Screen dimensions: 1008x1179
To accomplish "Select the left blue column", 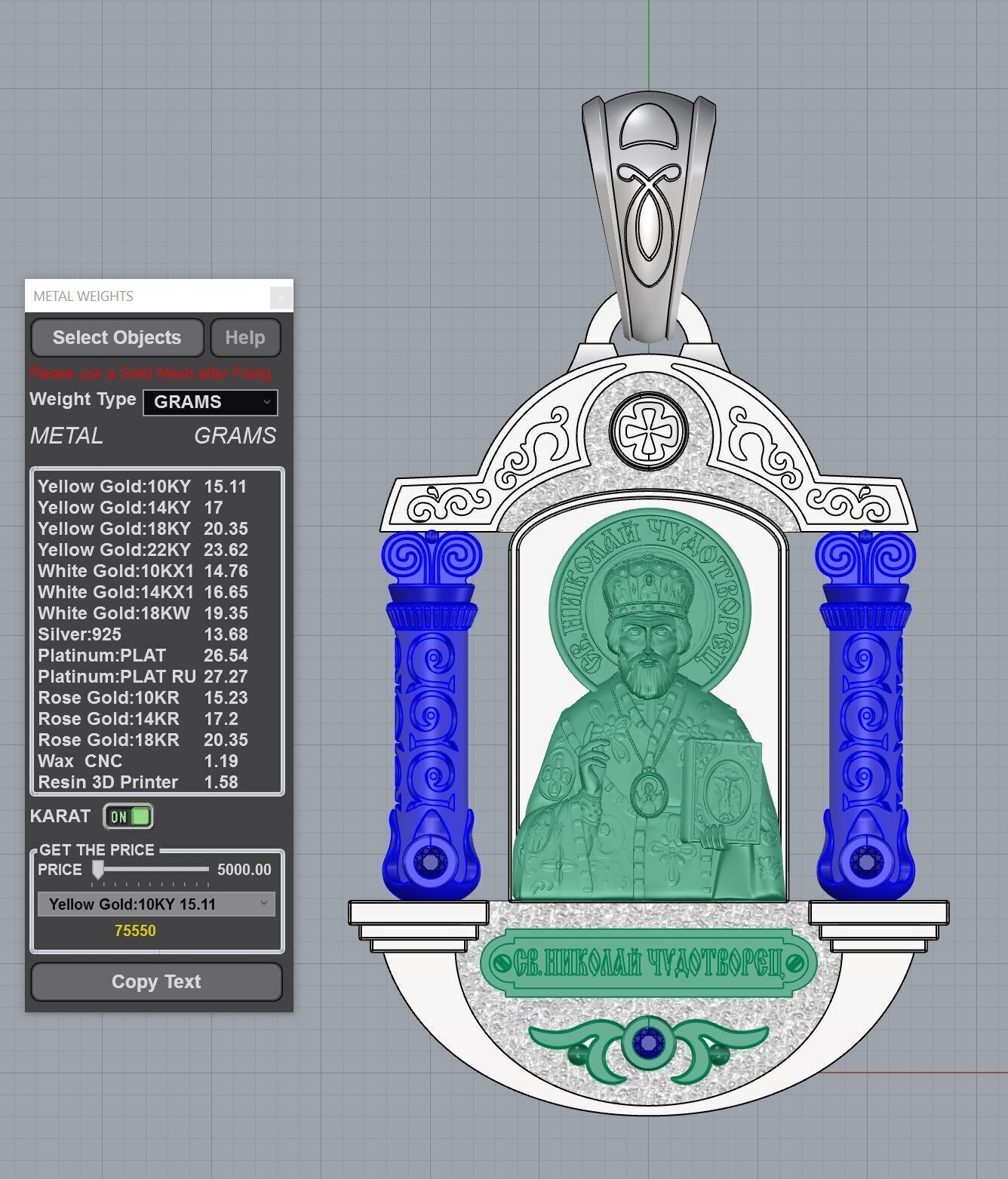I will tap(432, 715).
